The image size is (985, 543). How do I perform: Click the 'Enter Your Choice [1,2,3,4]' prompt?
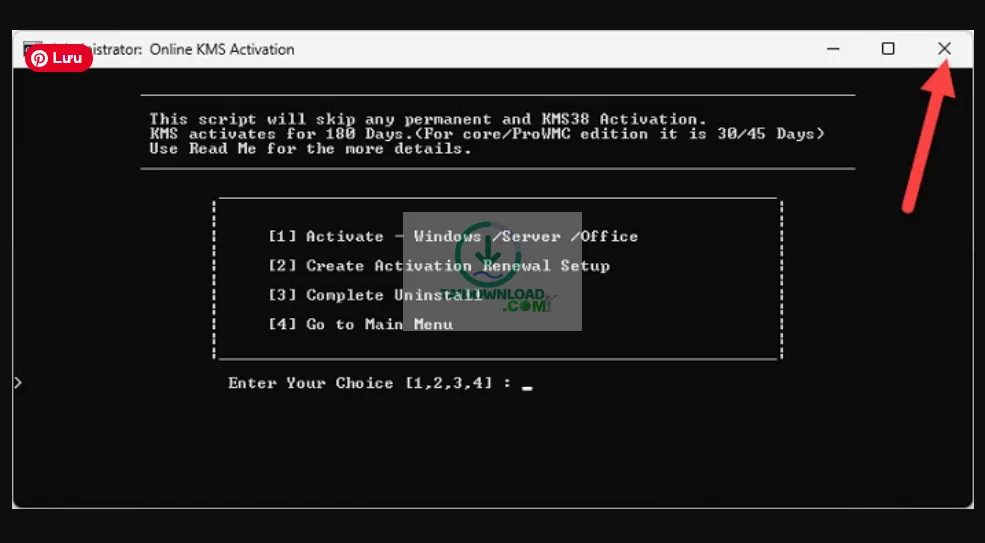(x=370, y=383)
